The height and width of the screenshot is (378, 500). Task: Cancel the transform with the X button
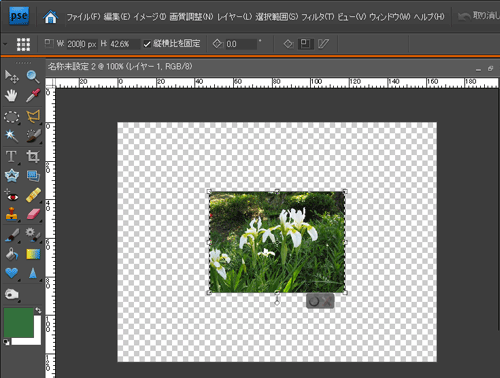click(x=327, y=302)
